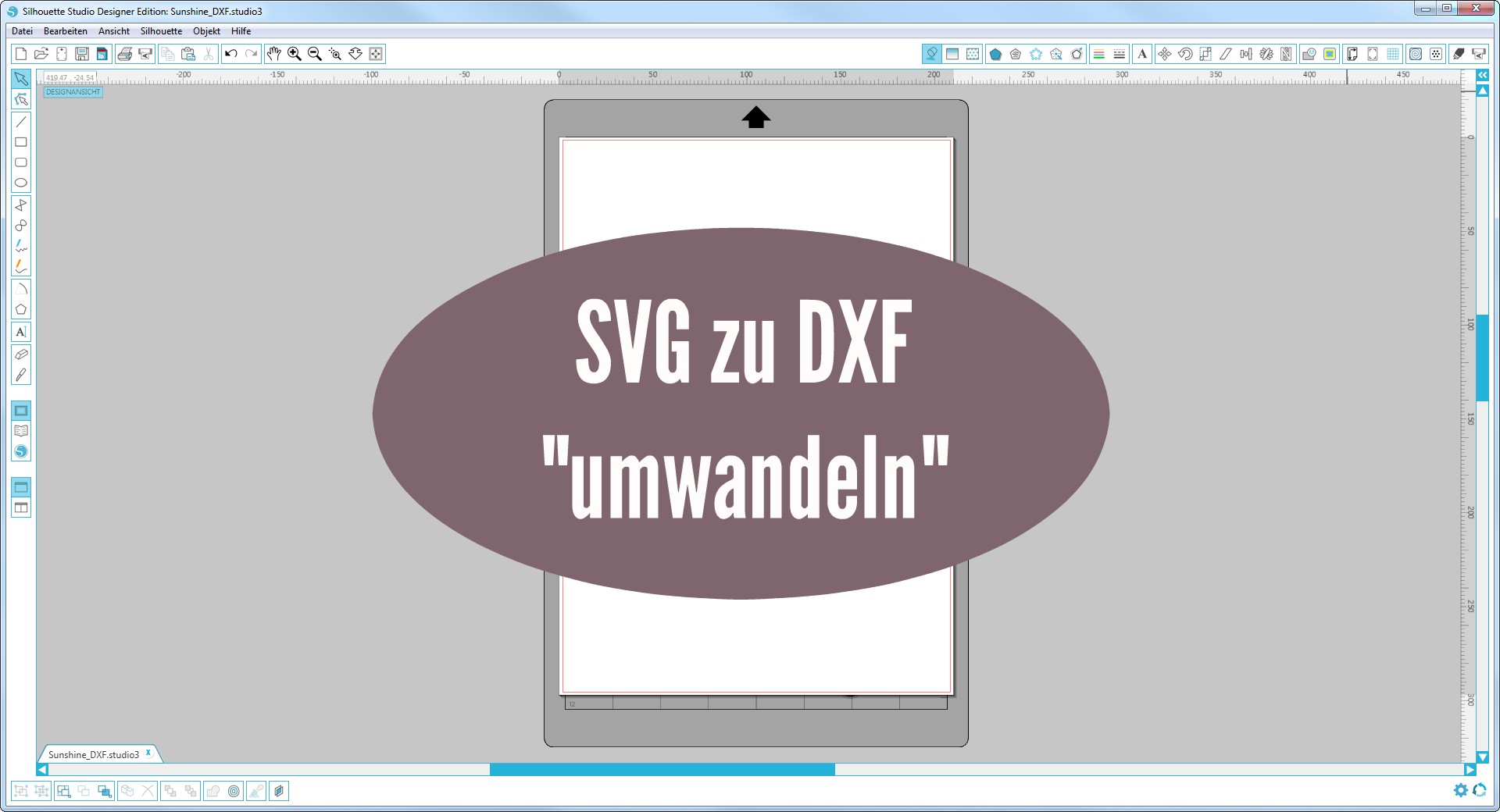Image resolution: width=1500 pixels, height=812 pixels.
Task: Choose the Eraser tool
Action: pyautogui.click(x=21, y=354)
